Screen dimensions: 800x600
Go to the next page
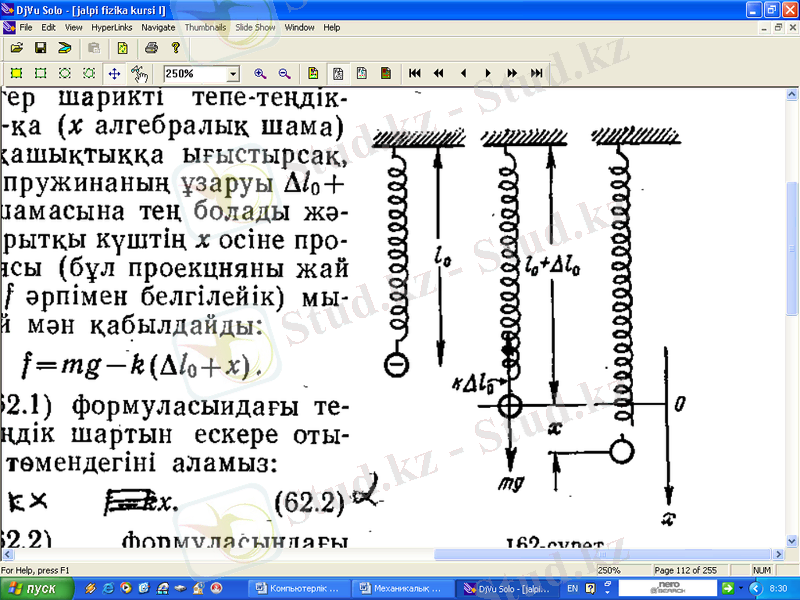(488, 73)
